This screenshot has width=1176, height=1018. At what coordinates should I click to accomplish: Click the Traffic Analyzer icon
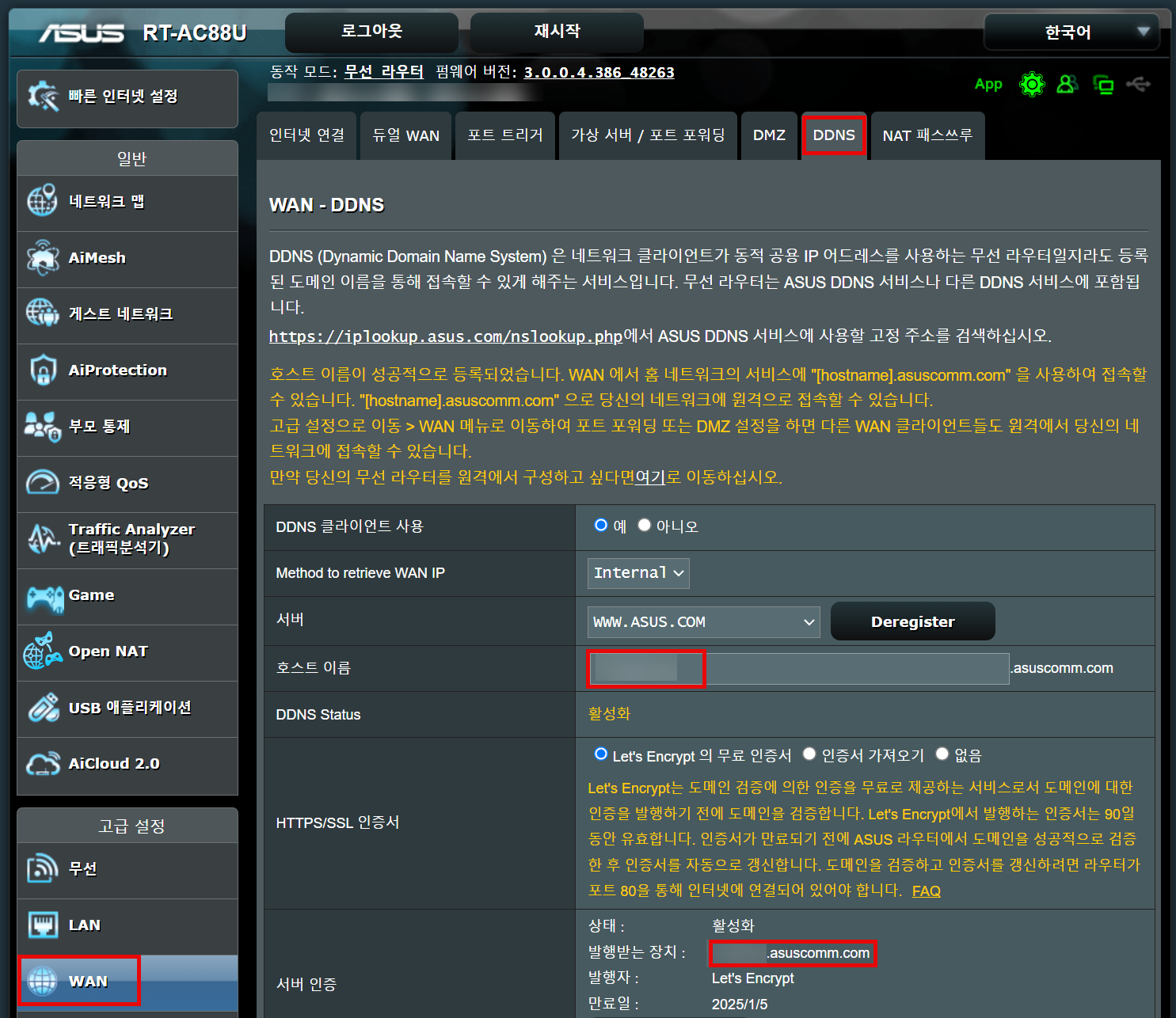tap(42, 538)
